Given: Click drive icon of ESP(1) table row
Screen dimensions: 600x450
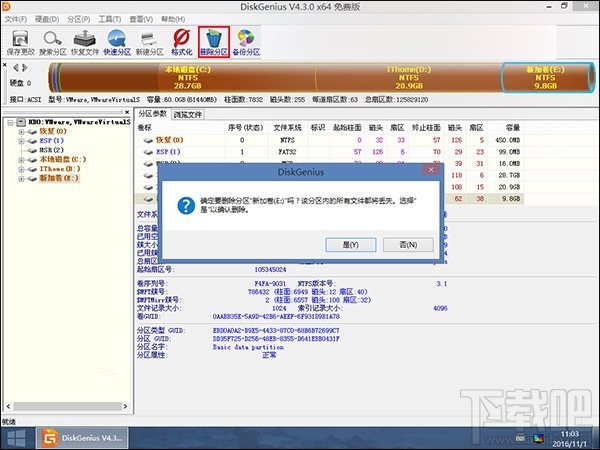Looking at the screenshot, I should coord(148,152).
